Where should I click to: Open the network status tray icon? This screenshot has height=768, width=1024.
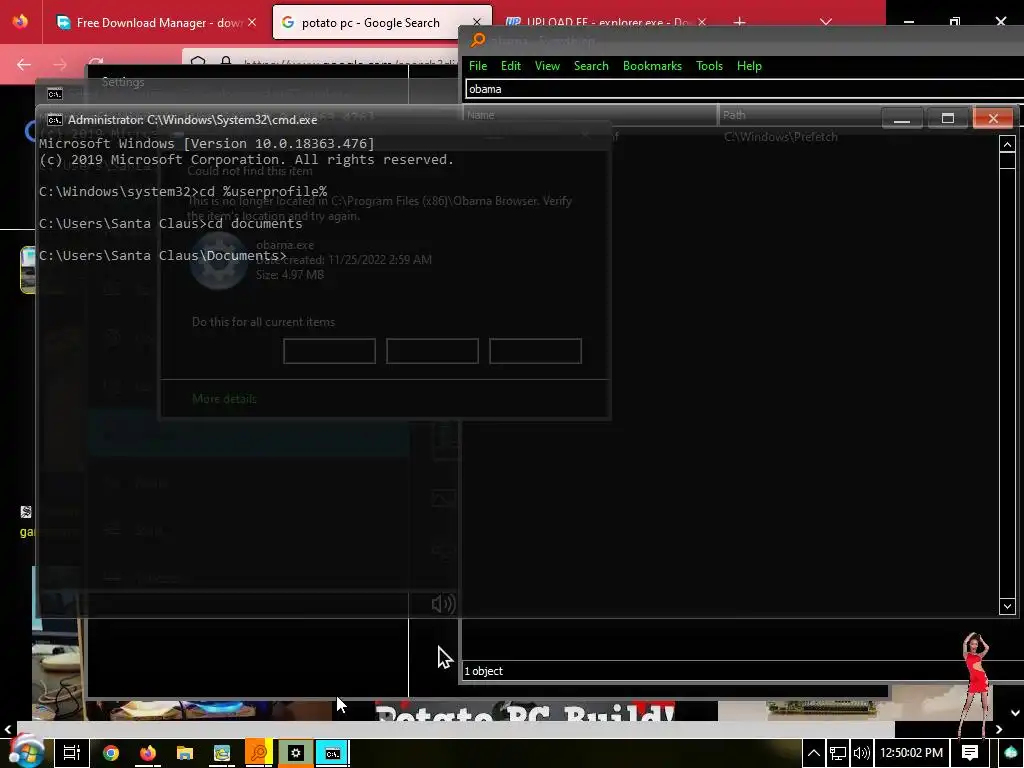[x=838, y=753]
